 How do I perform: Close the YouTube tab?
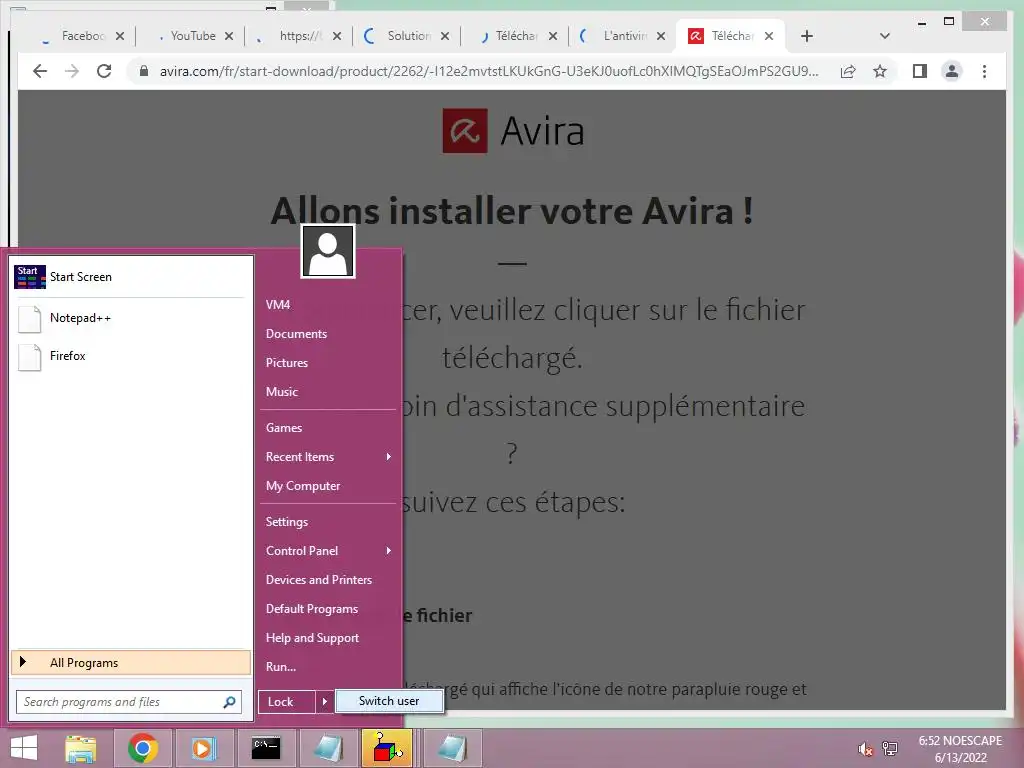[x=229, y=36]
